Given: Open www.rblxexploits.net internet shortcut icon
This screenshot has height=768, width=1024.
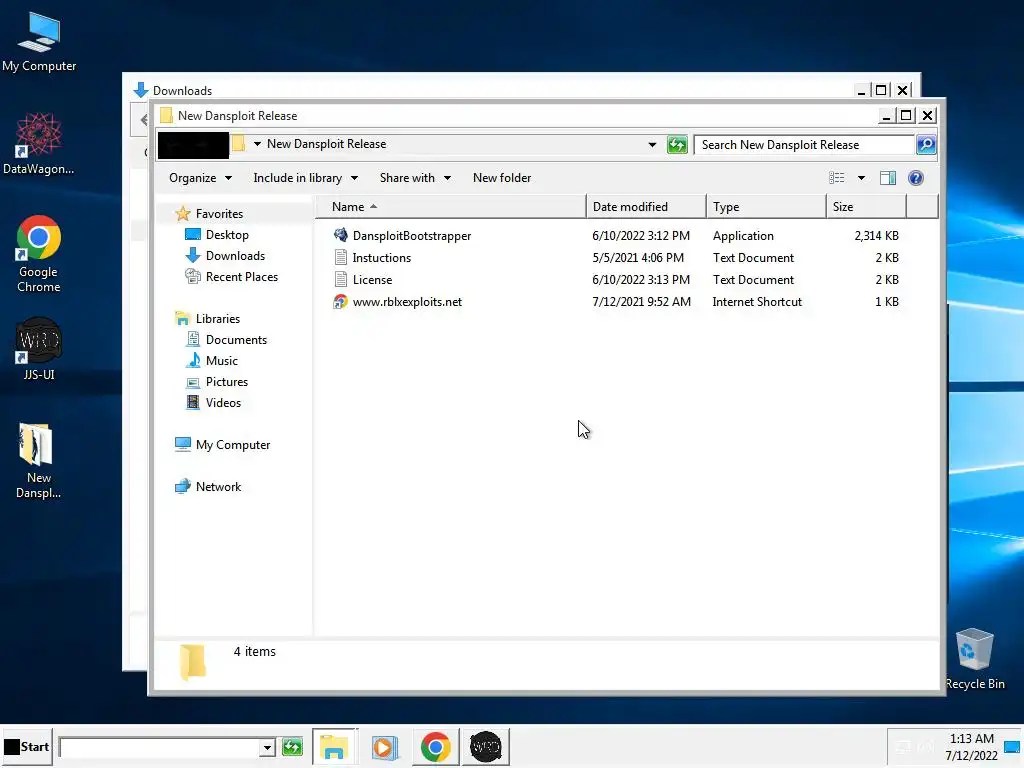Looking at the screenshot, I should [340, 302].
